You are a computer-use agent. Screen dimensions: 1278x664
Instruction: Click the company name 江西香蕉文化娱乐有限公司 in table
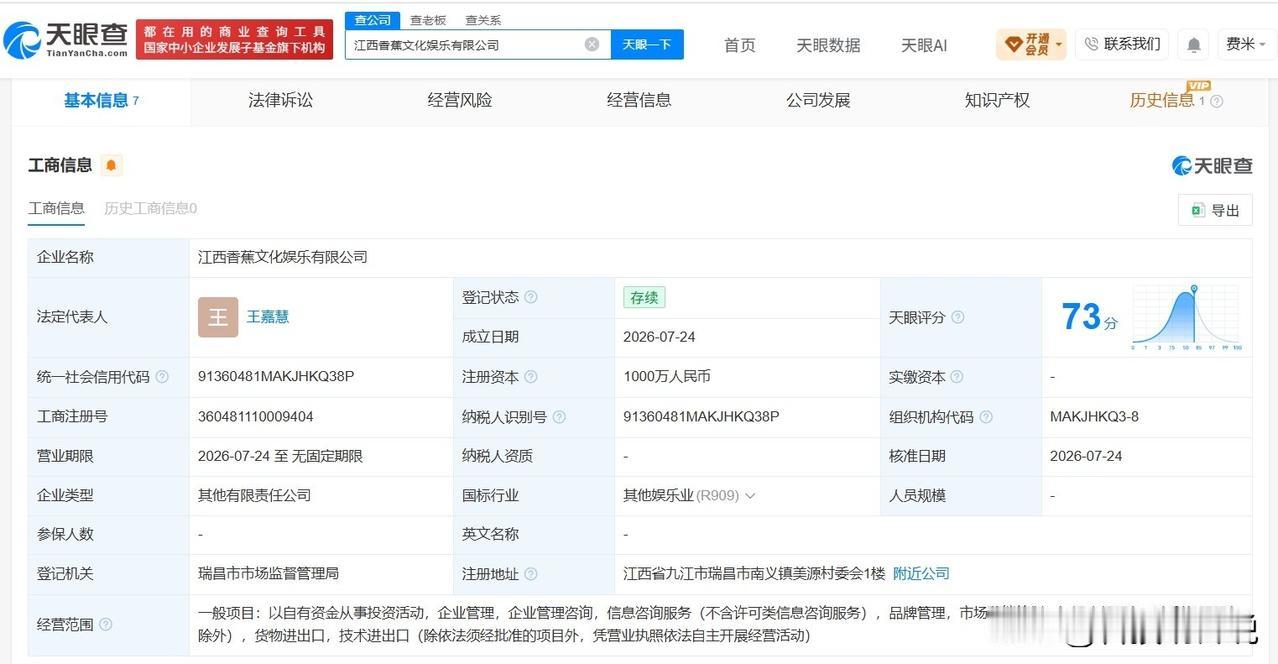pyautogui.click(x=283, y=257)
